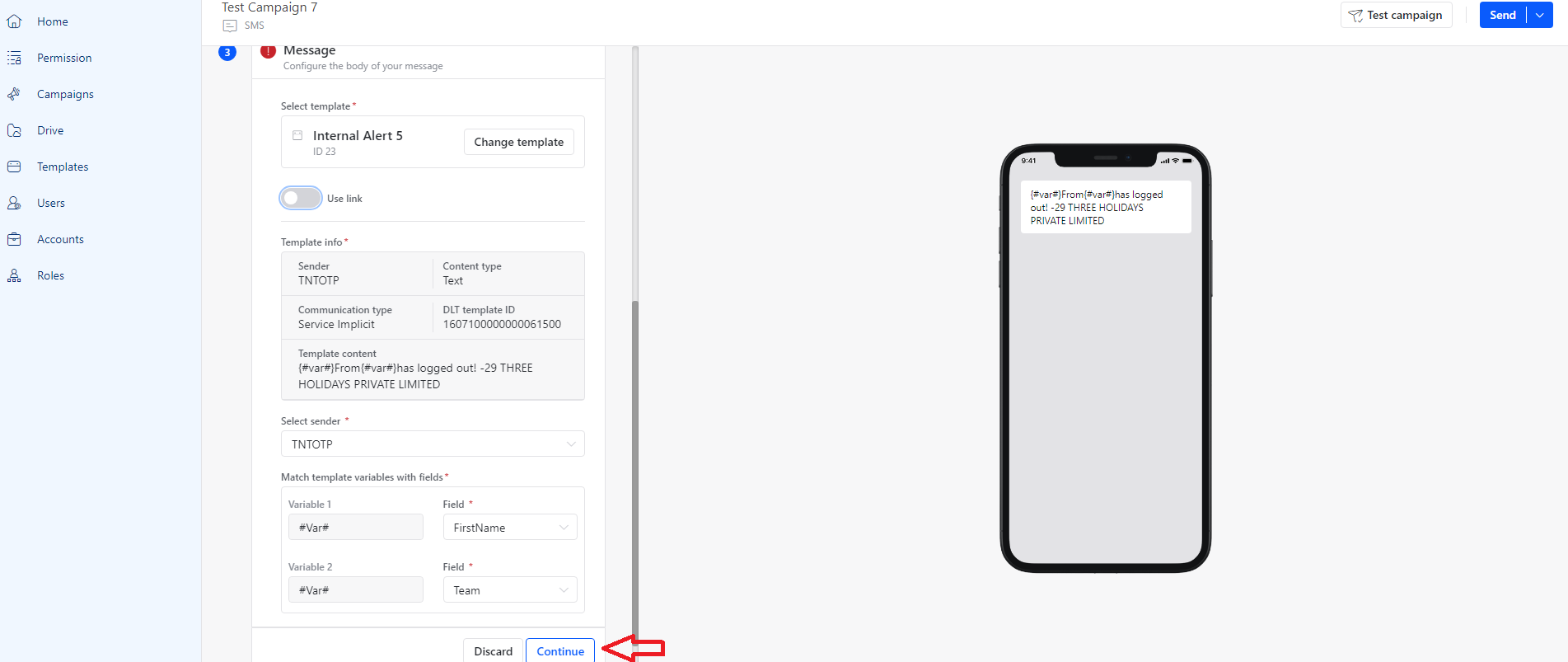
Task: Open Permission in the sidebar
Action: point(64,58)
